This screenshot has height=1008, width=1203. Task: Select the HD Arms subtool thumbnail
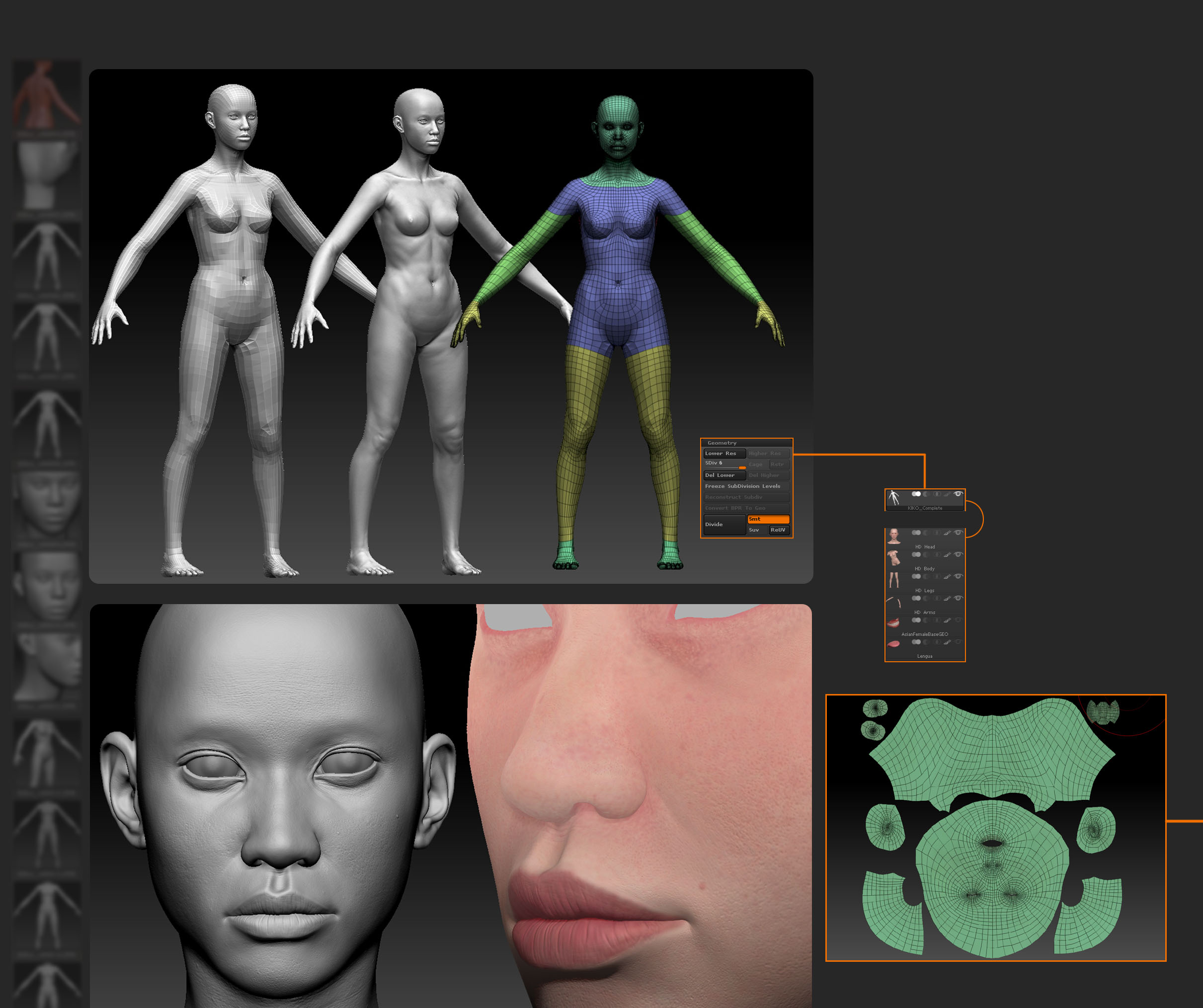coord(893,603)
